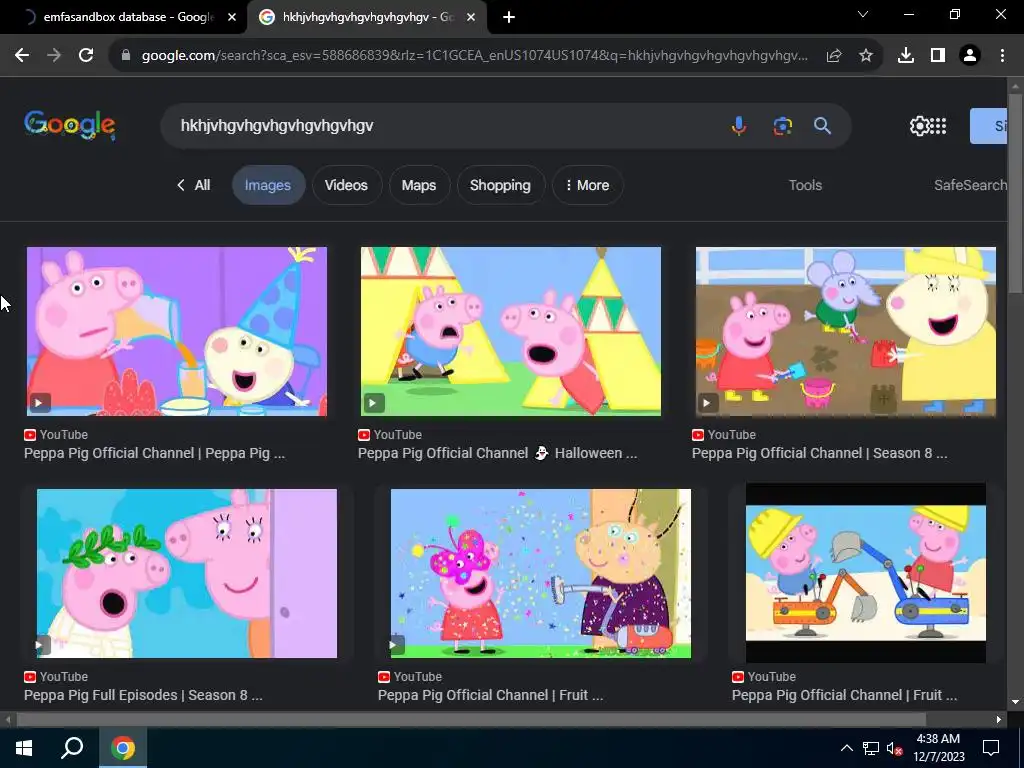Open Windows taskbar search

point(72,748)
